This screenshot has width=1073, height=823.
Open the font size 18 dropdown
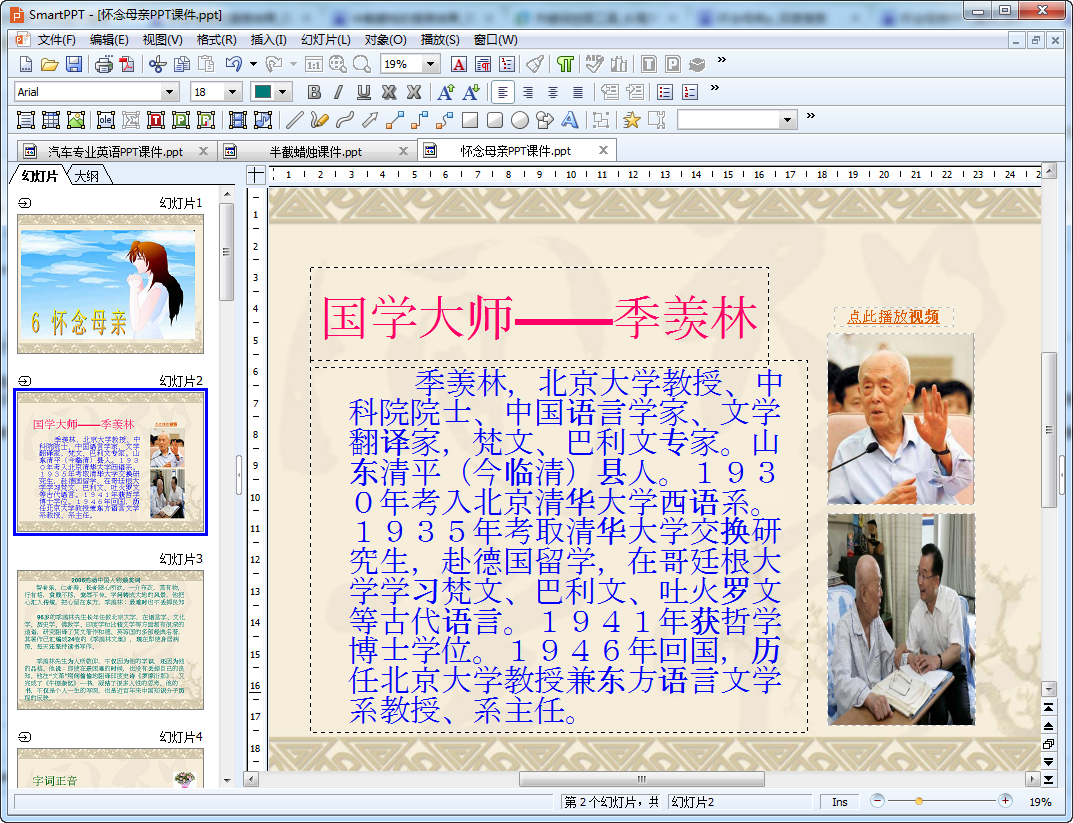coord(232,92)
